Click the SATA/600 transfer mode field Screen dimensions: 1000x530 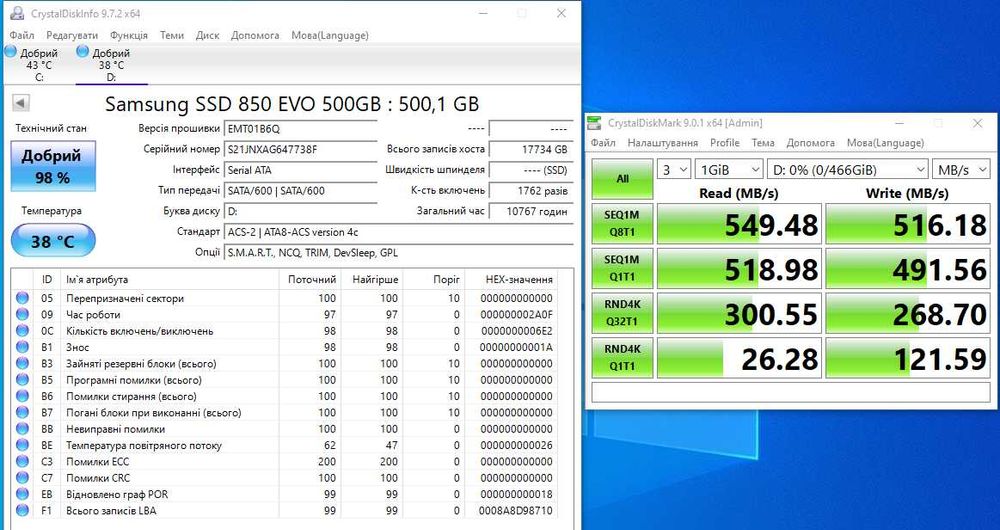(x=301, y=190)
